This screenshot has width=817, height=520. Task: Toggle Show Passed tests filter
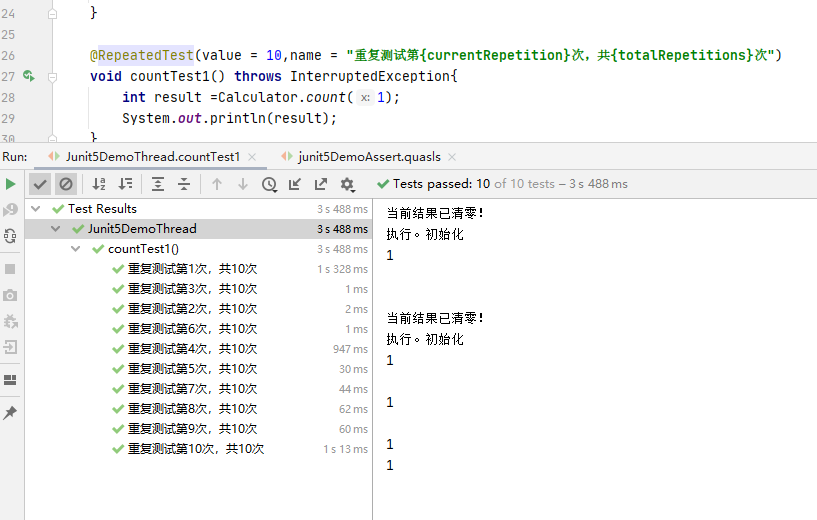(x=40, y=184)
